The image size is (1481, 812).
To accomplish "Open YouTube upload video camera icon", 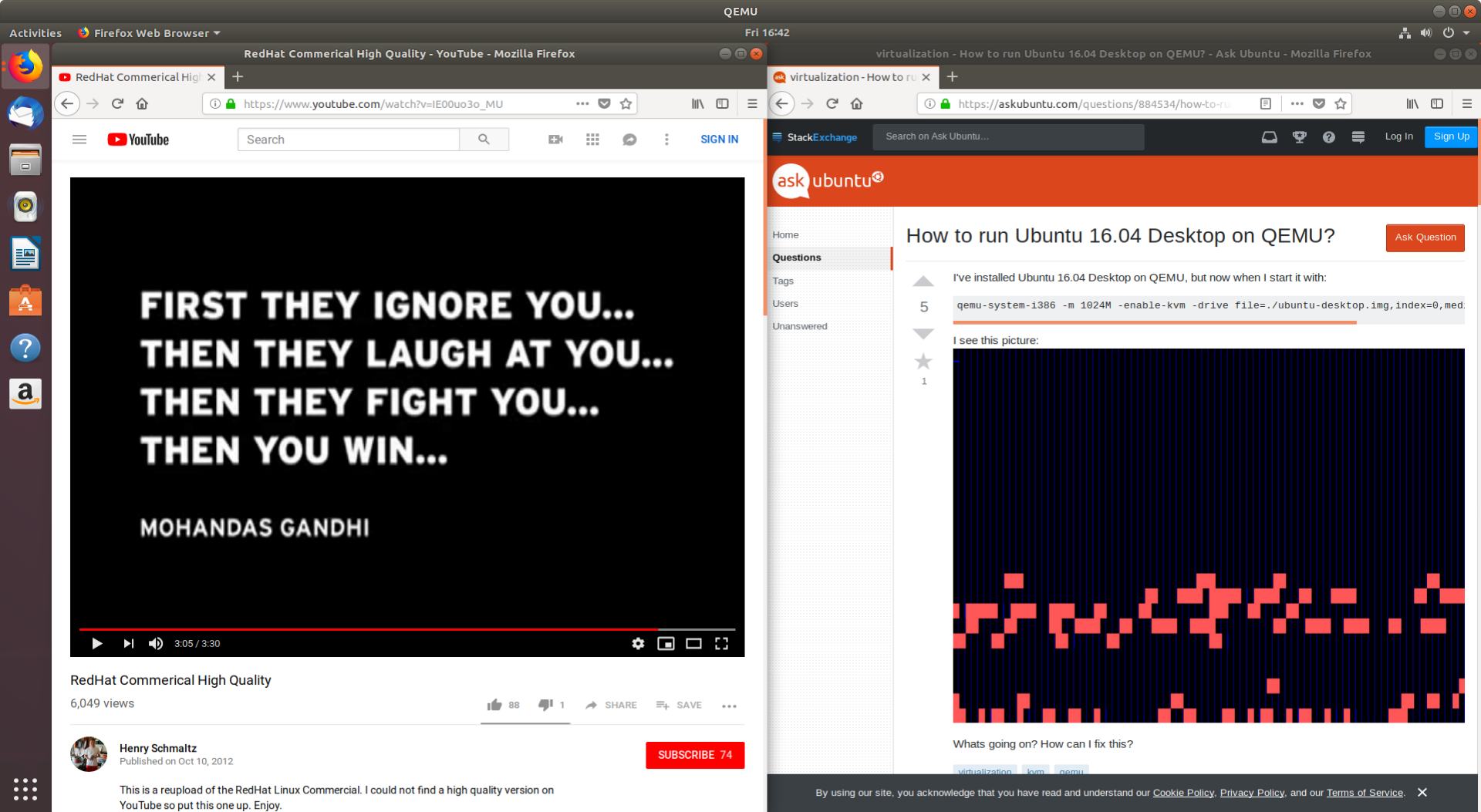I will (x=555, y=140).
